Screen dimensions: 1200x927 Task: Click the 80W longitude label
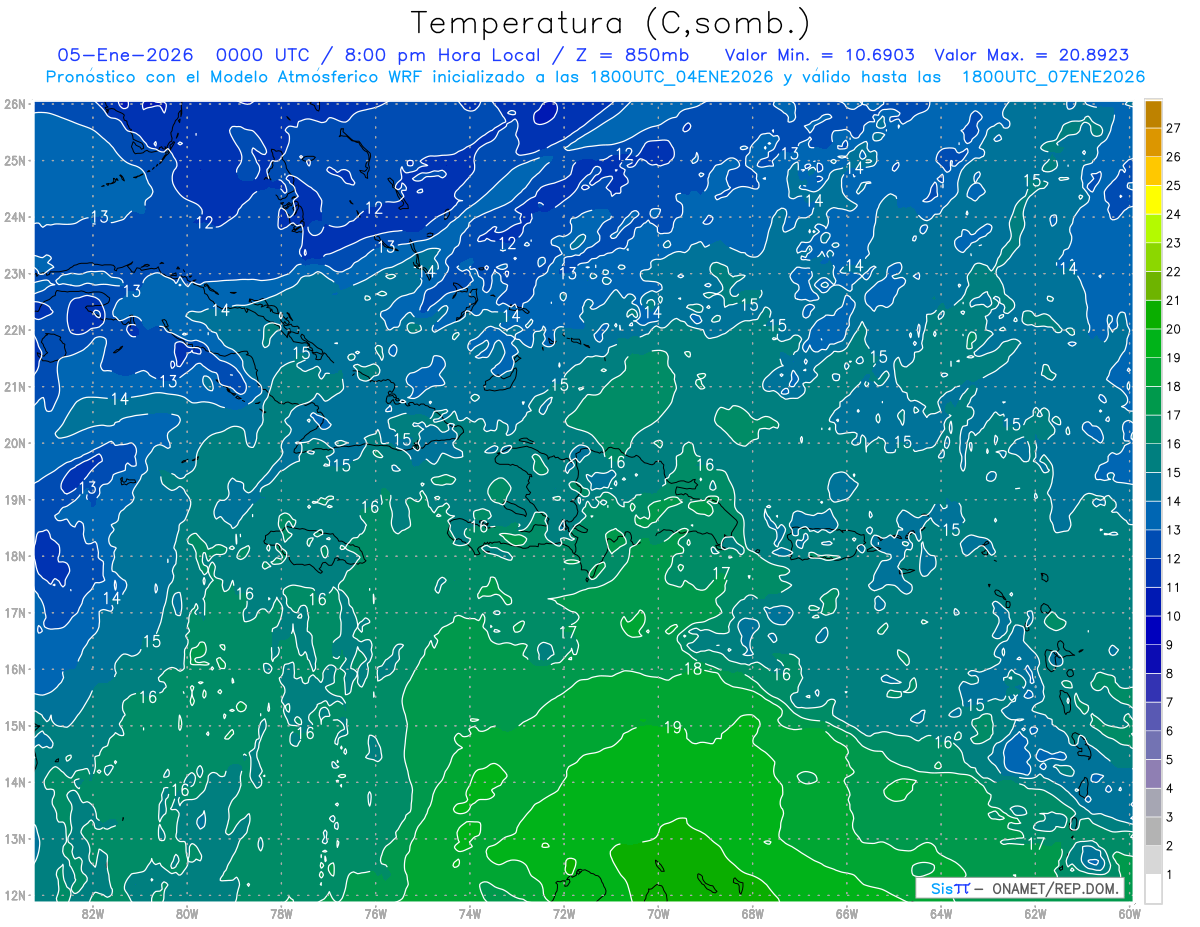pyautogui.click(x=187, y=912)
